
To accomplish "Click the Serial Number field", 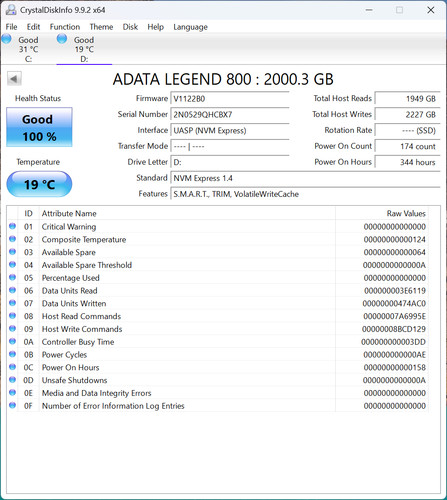I will coord(230,115).
